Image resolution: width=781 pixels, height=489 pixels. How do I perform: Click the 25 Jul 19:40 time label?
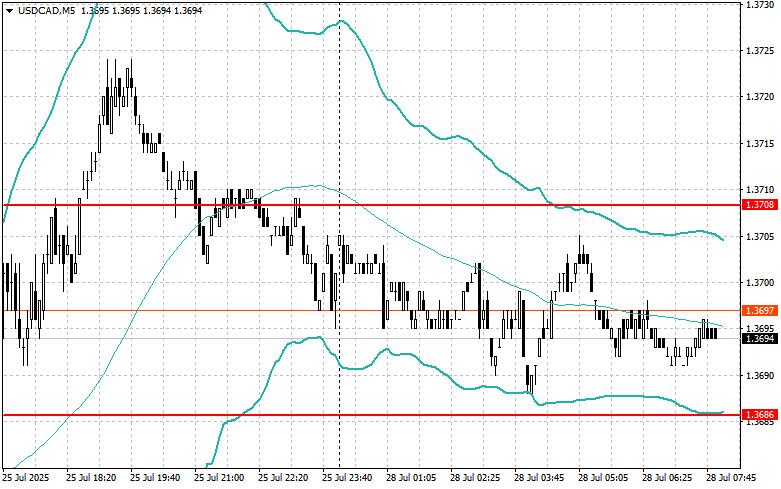click(x=155, y=478)
